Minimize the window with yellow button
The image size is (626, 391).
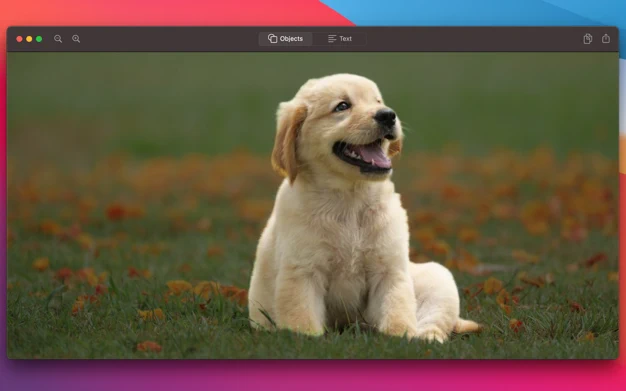(29, 39)
